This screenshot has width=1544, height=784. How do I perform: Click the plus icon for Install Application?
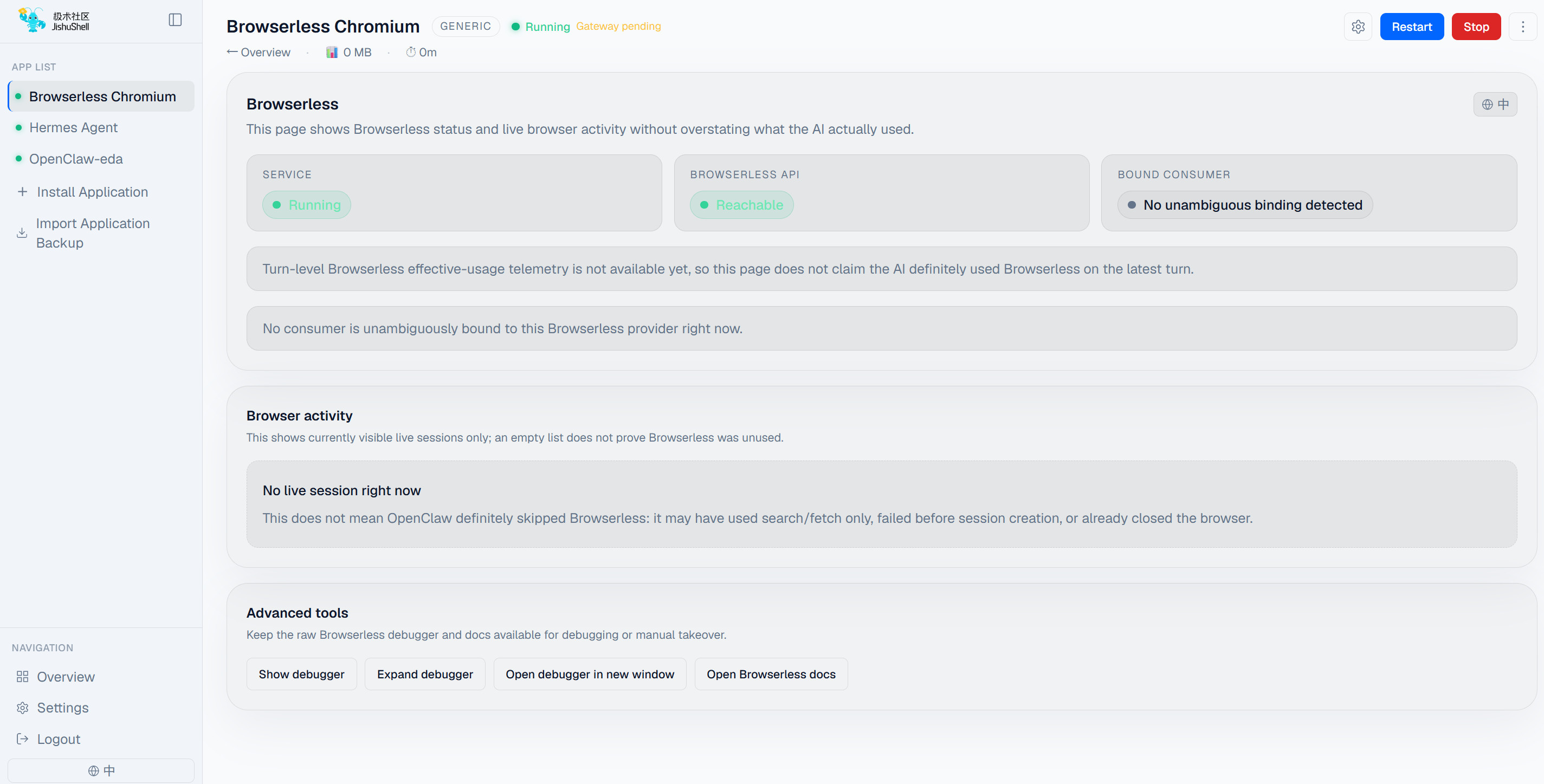coord(22,192)
